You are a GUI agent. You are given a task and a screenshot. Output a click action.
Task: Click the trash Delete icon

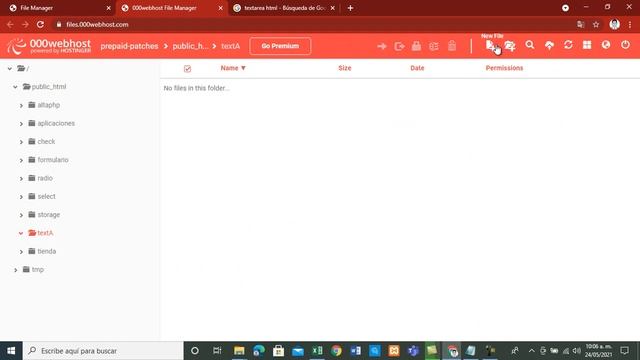[x=452, y=46]
